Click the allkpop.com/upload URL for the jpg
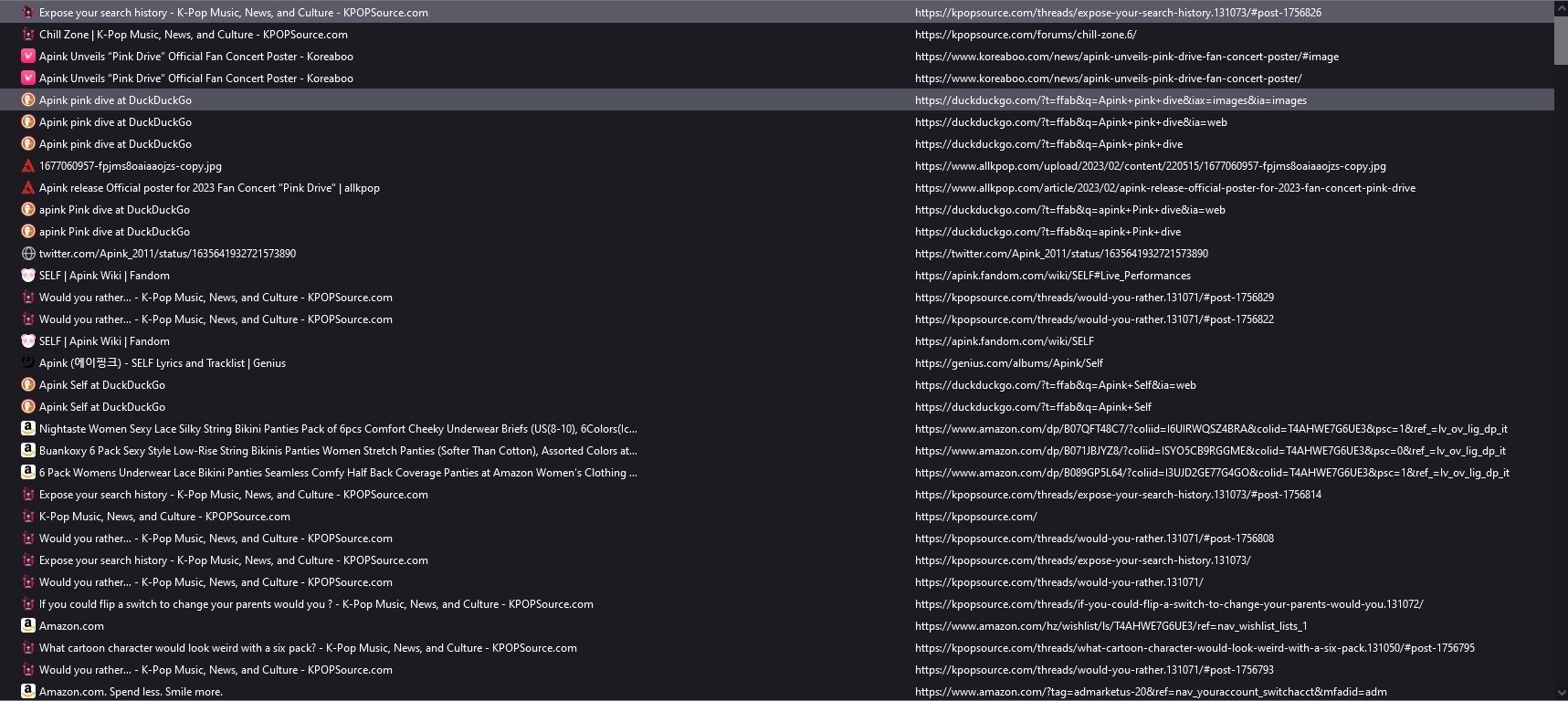 1151,166
